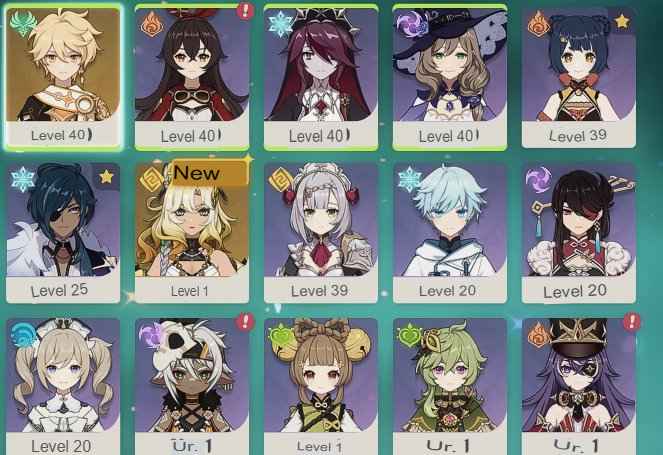Pick the skull-masked character with alert badge
The image size is (663, 455).
coord(192,387)
